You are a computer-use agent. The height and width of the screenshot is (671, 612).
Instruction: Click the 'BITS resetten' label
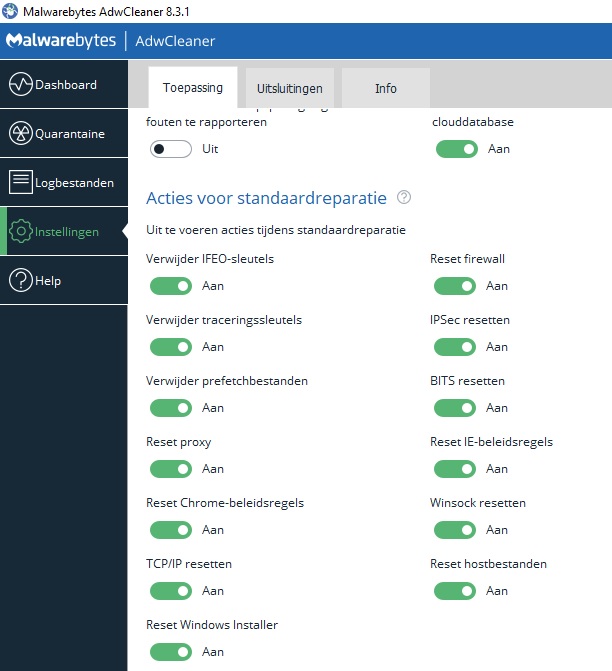coord(467,381)
